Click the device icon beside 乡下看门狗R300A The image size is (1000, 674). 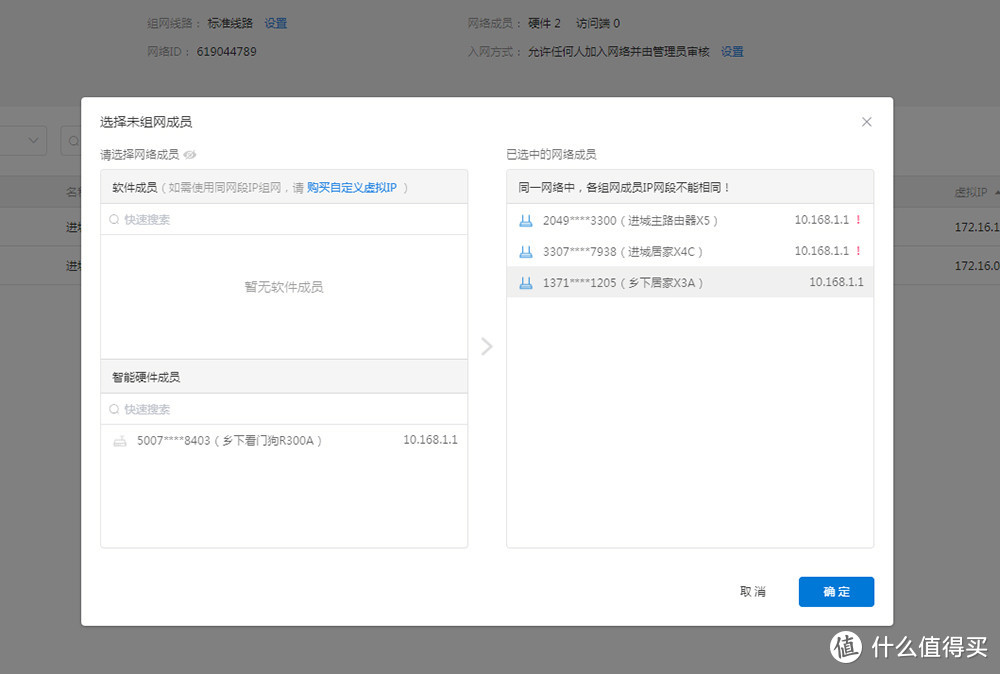[120, 440]
